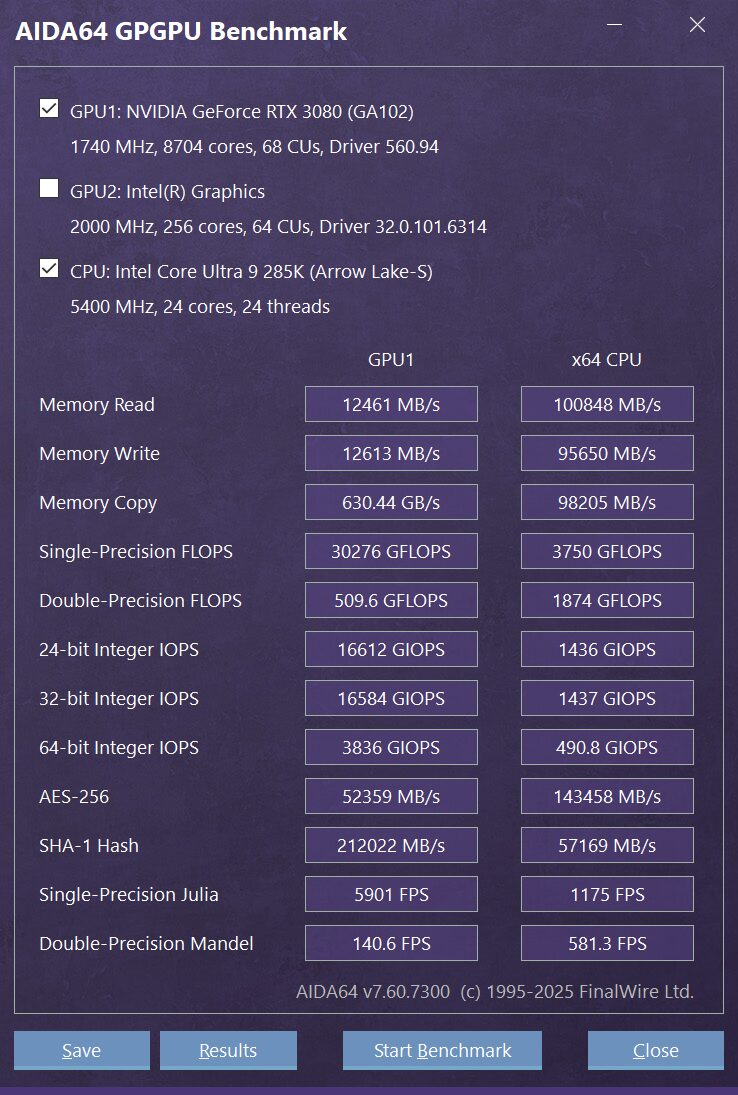Viewport: 738px width, 1095px height.
Task: Select the GPU1 Memory Copy value box
Action: (391, 502)
